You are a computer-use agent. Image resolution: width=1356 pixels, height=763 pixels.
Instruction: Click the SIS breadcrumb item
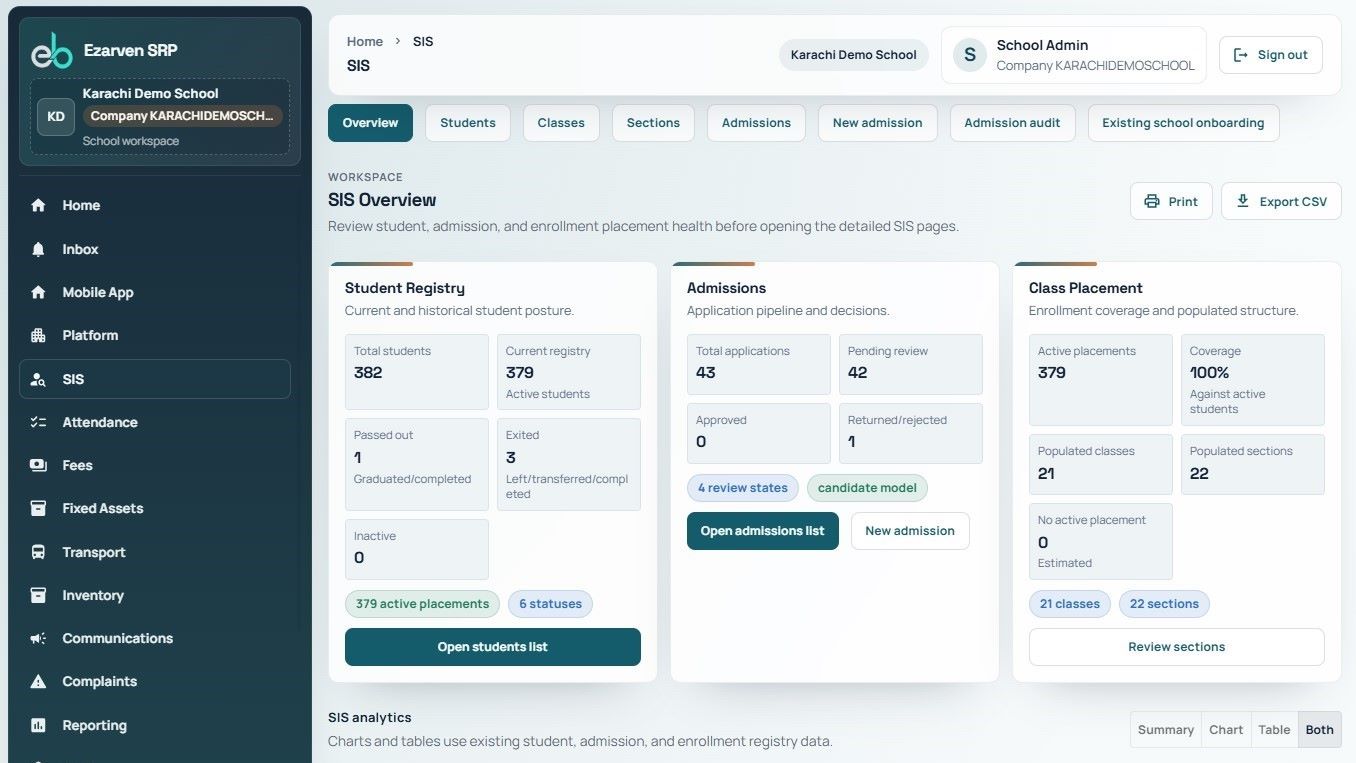tap(423, 41)
